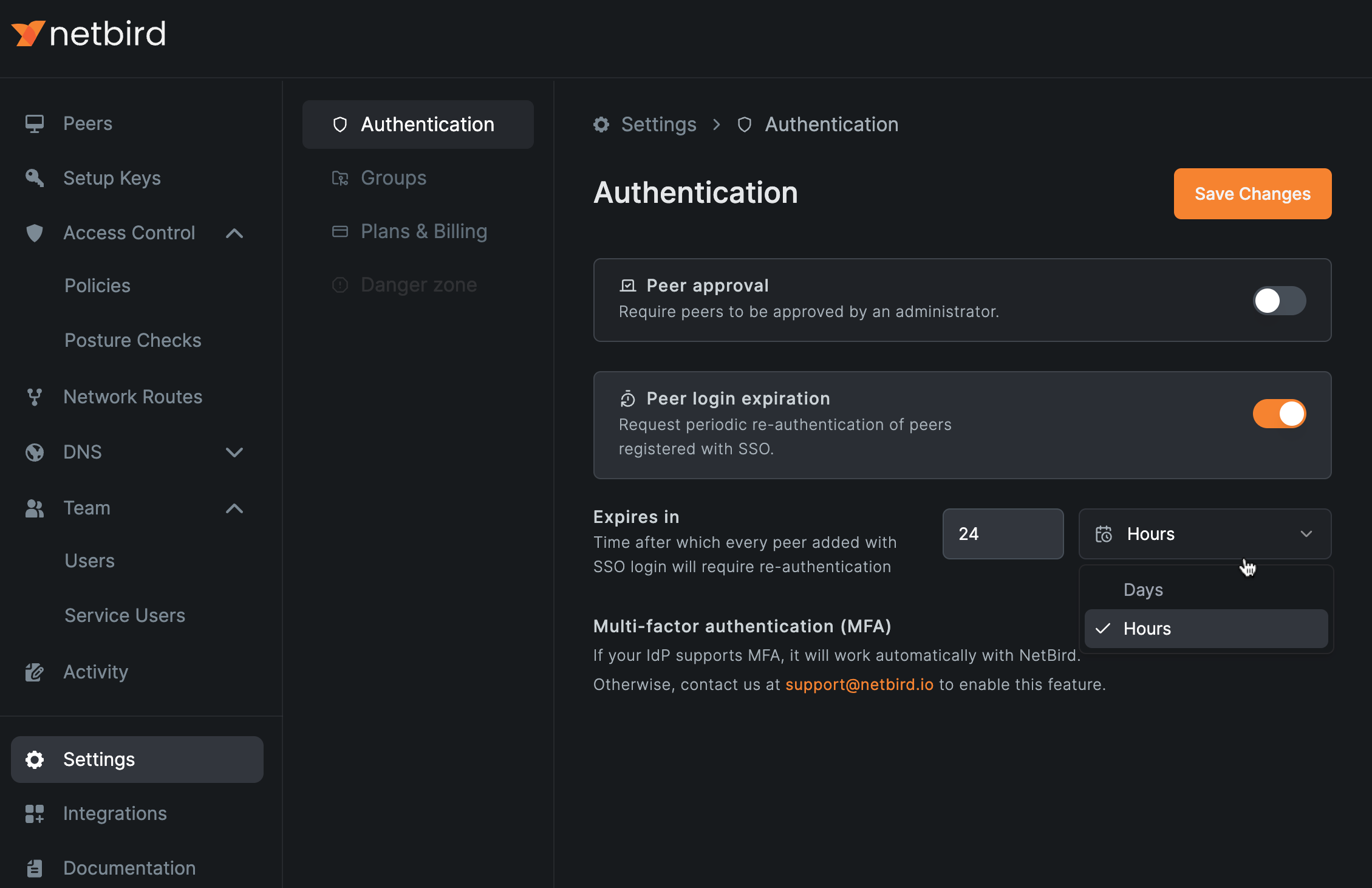Enable the Peer approval toggle

click(1280, 301)
